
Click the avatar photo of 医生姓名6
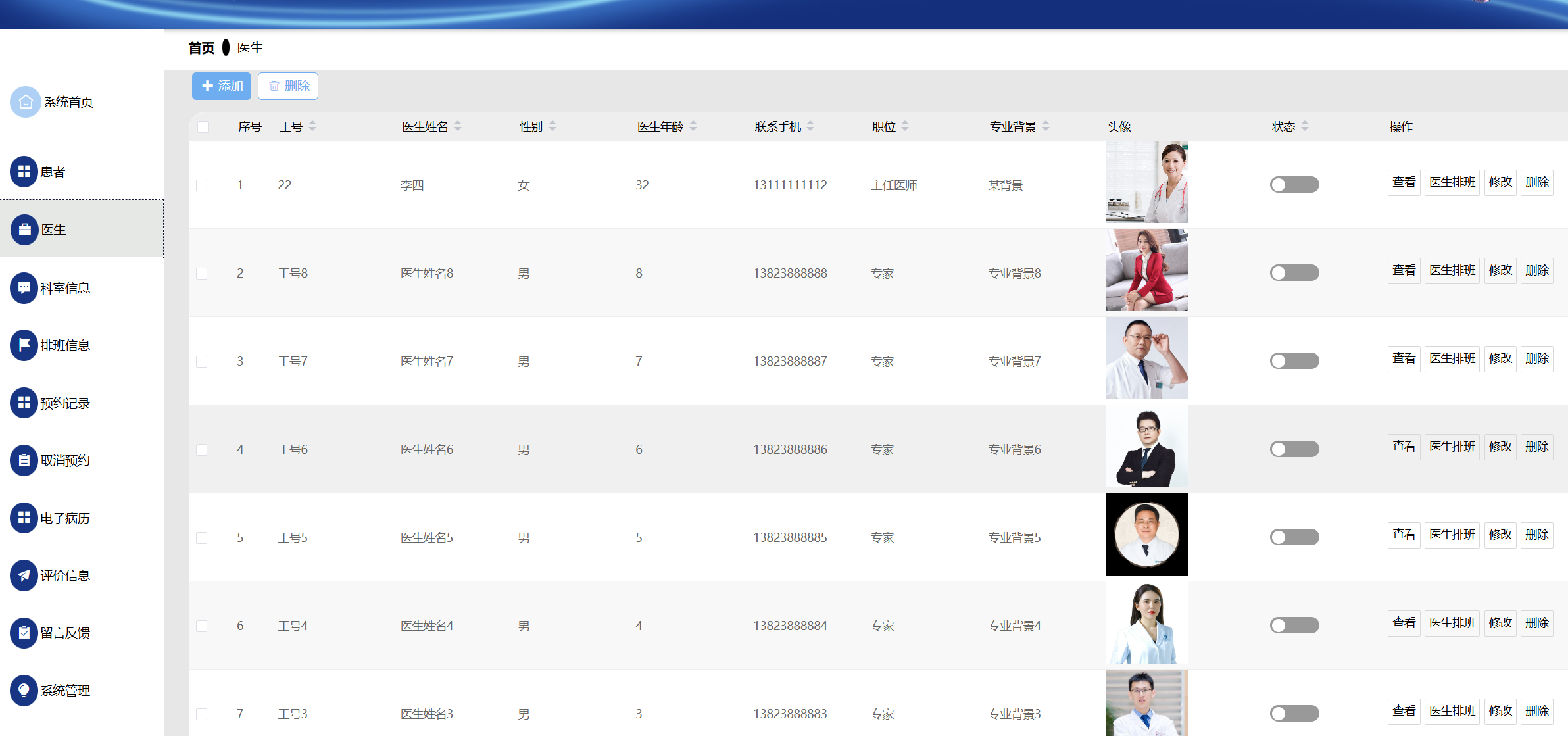[1146, 447]
